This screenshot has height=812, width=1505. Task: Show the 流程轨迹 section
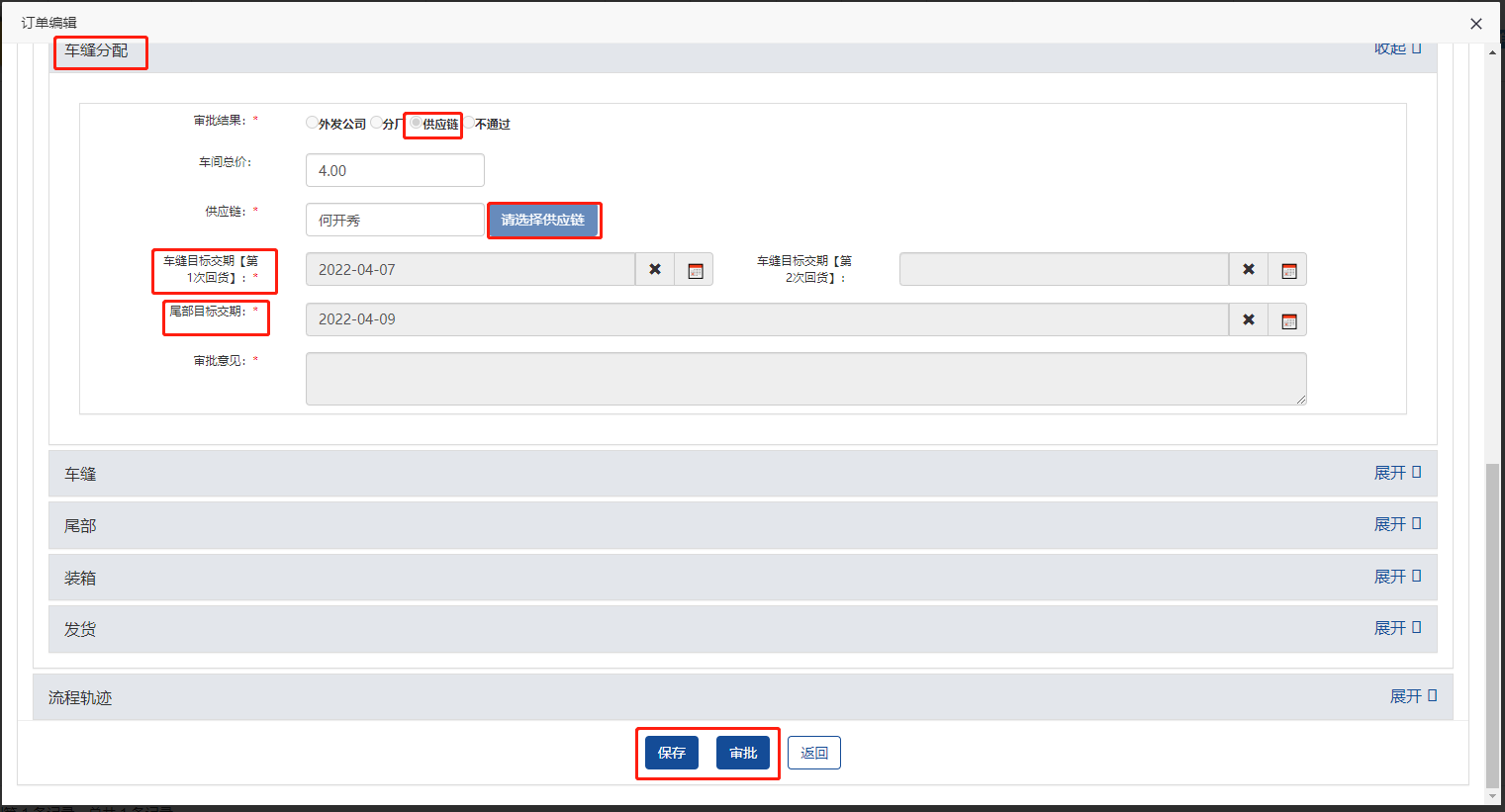1412,696
